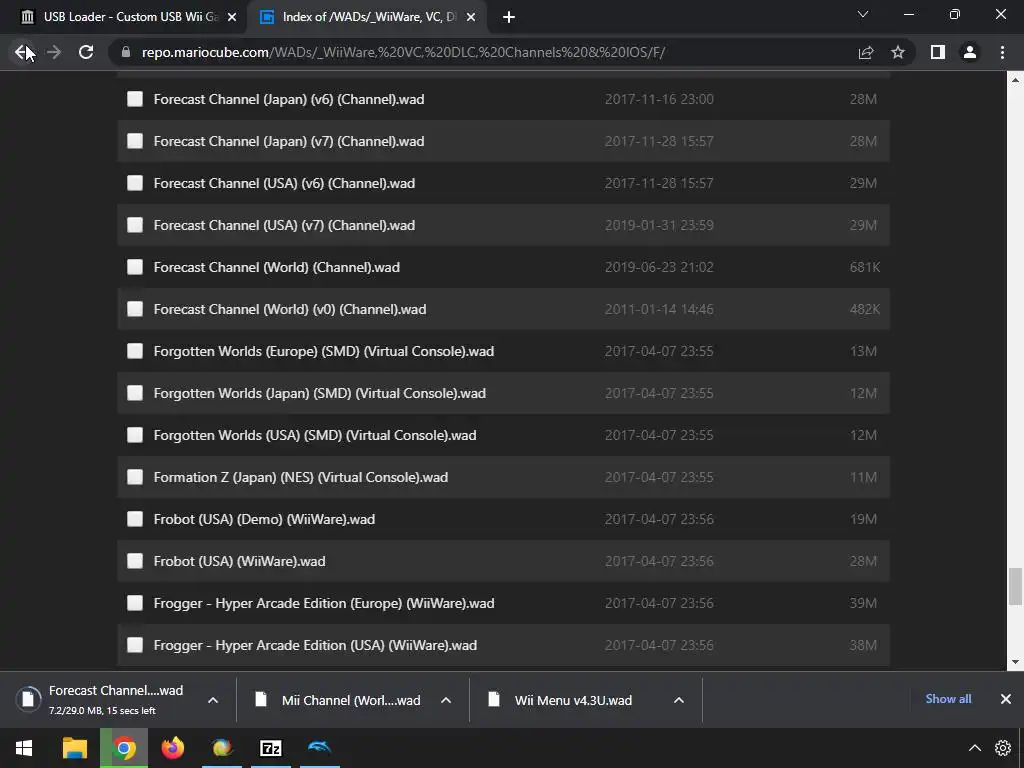
Task: Open the globe-like app icon on taskbar
Action: coord(222,748)
